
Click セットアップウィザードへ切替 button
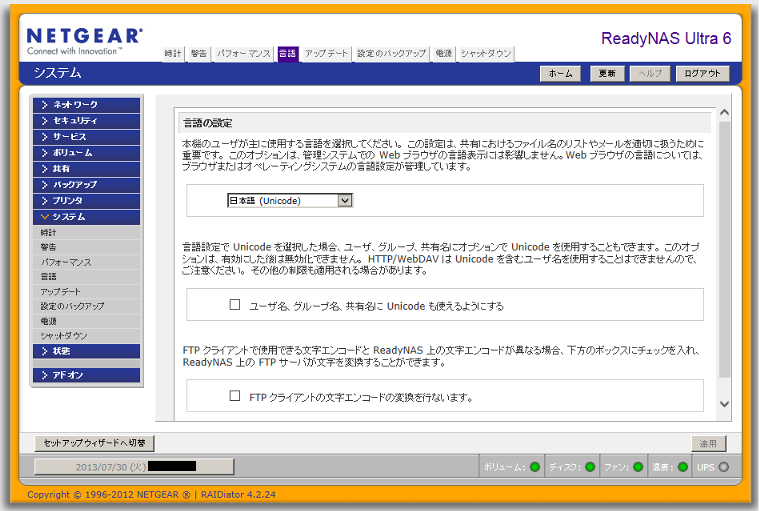coord(95,443)
